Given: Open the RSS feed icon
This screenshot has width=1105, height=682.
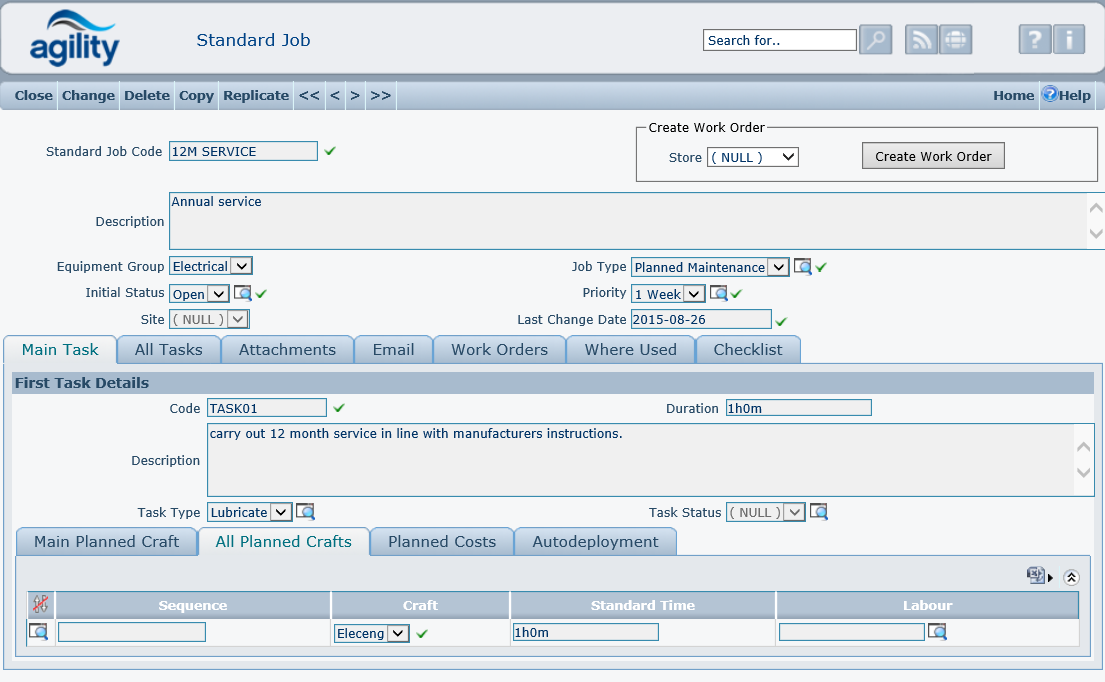Looking at the screenshot, I should [x=921, y=40].
